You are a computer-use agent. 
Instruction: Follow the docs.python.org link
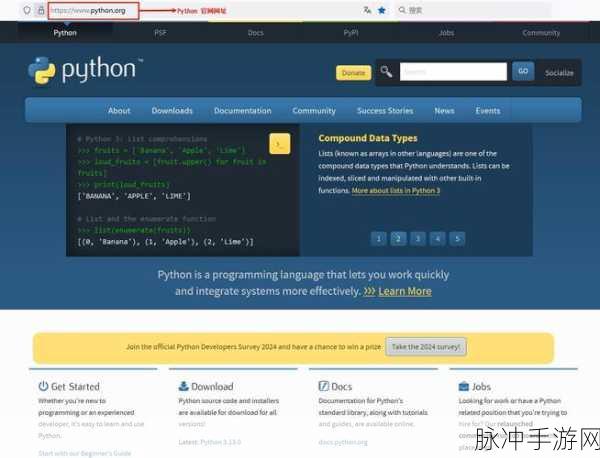click(x=343, y=442)
